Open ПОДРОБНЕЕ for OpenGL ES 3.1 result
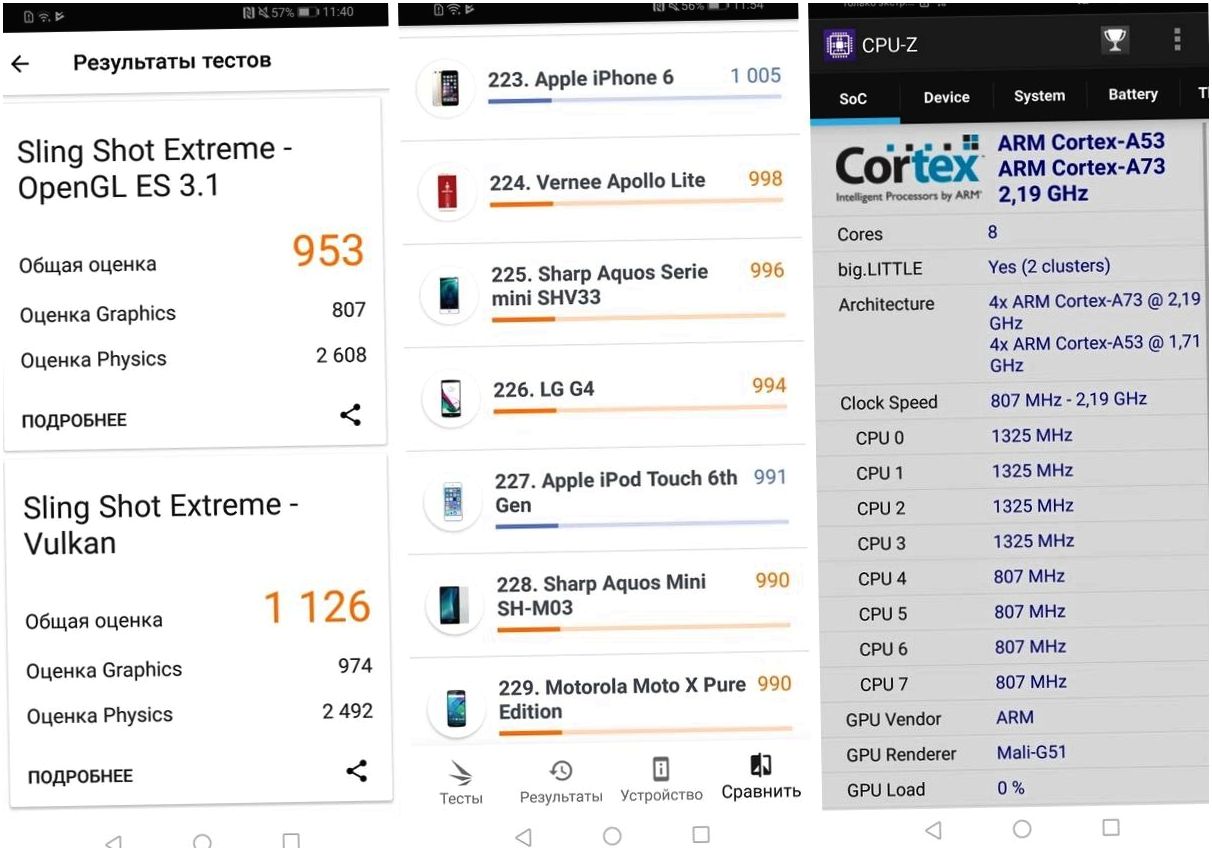The height and width of the screenshot is (851, 1212). [74, 420]
